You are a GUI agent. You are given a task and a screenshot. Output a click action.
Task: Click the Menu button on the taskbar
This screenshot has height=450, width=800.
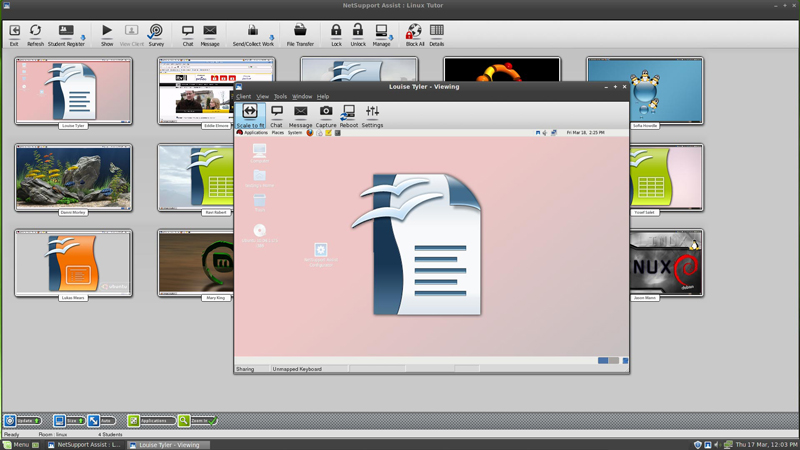coord(16,445)
